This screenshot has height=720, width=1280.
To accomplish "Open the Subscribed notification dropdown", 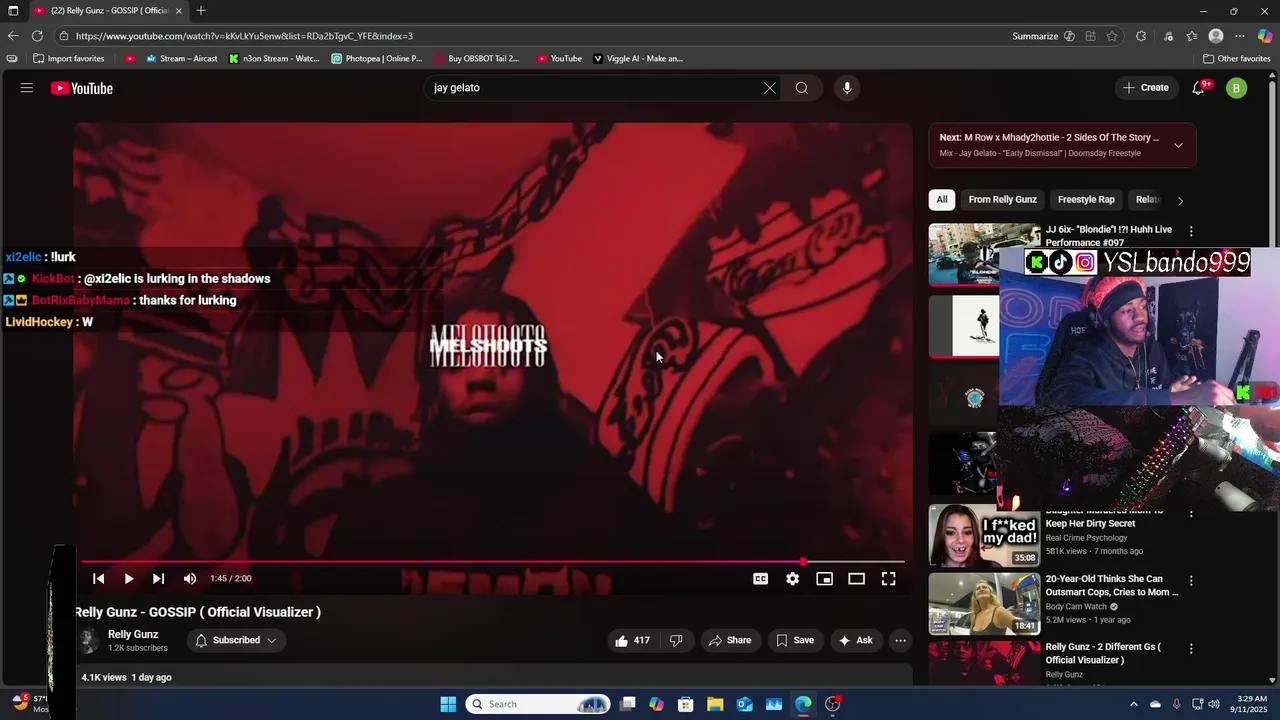I will pyautogui.click(x=236, y=640).
